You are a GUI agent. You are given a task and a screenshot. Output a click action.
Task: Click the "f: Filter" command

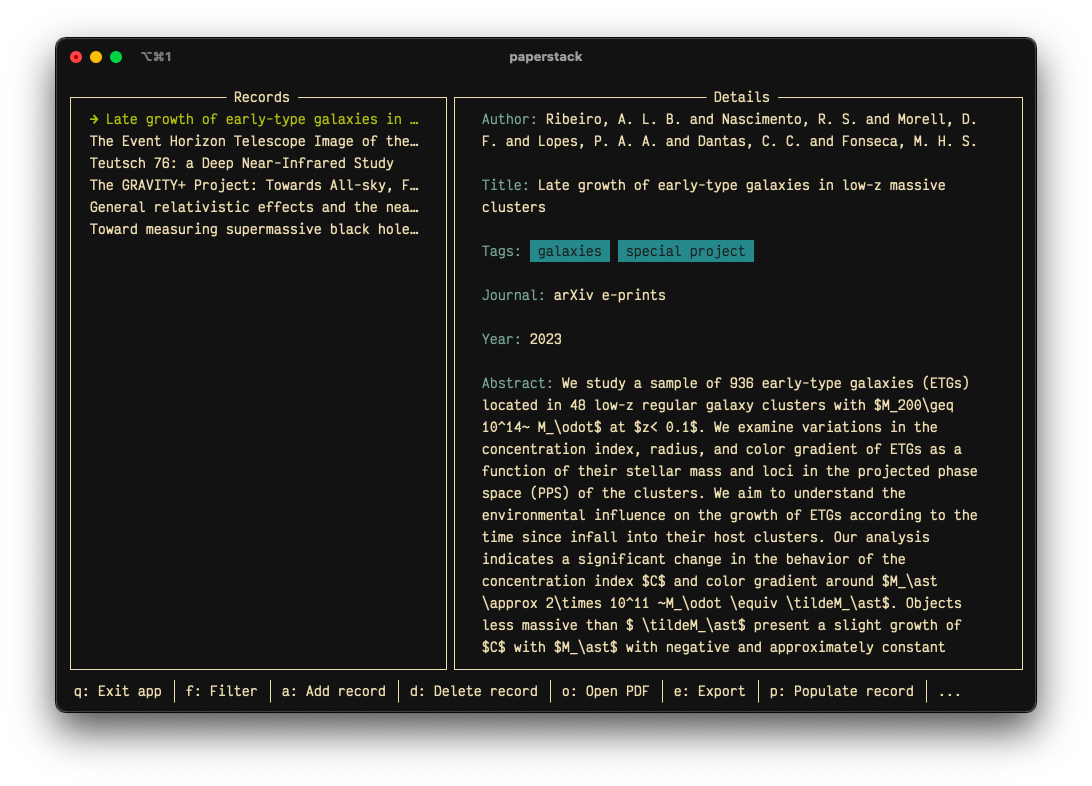tap(221, 691)
